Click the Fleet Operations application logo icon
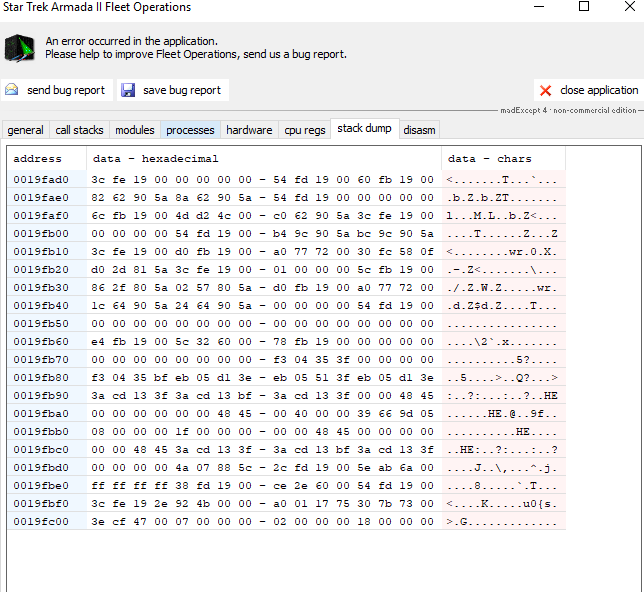The width and height of the screenshot is (644, 592). (19, 48)
